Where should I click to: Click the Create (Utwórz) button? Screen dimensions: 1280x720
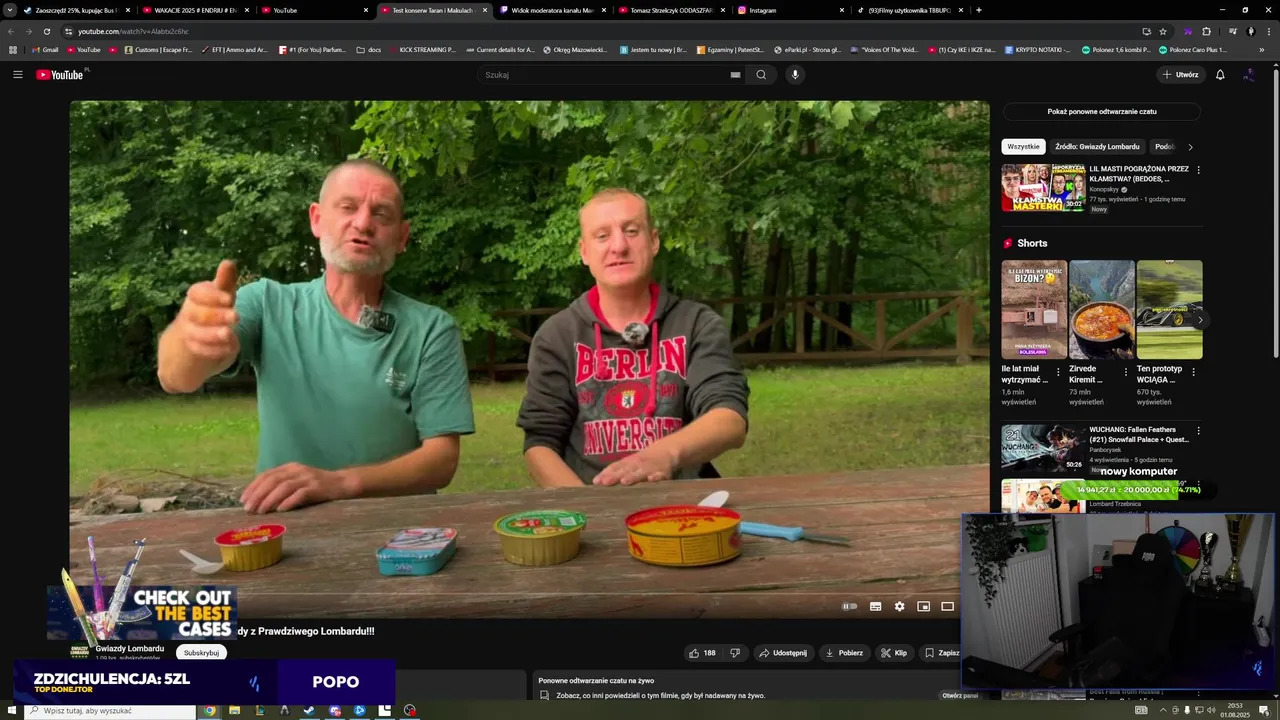1180,74
